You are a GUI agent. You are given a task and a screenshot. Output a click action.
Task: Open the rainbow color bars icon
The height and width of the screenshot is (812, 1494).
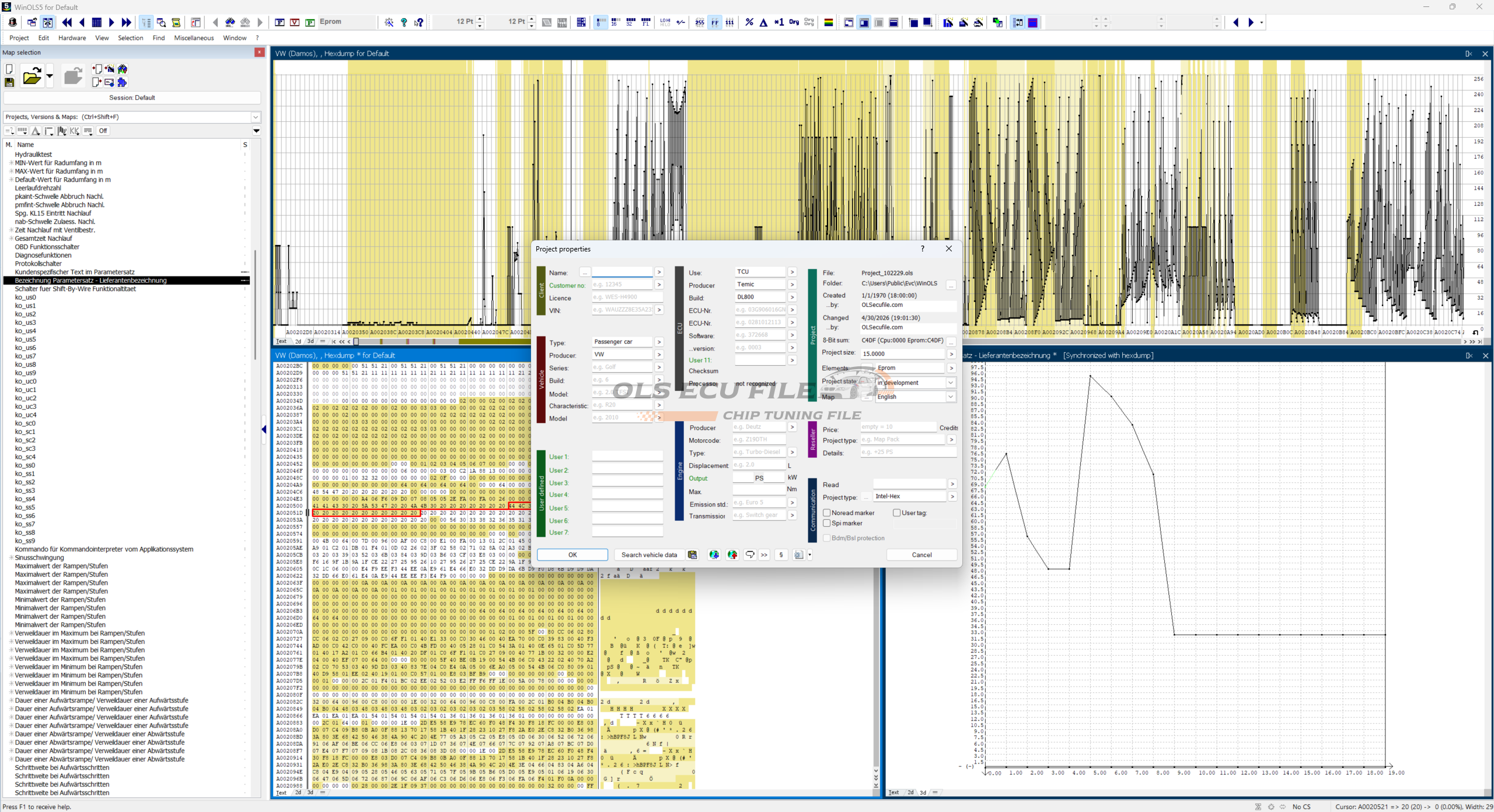pos(829,22)
